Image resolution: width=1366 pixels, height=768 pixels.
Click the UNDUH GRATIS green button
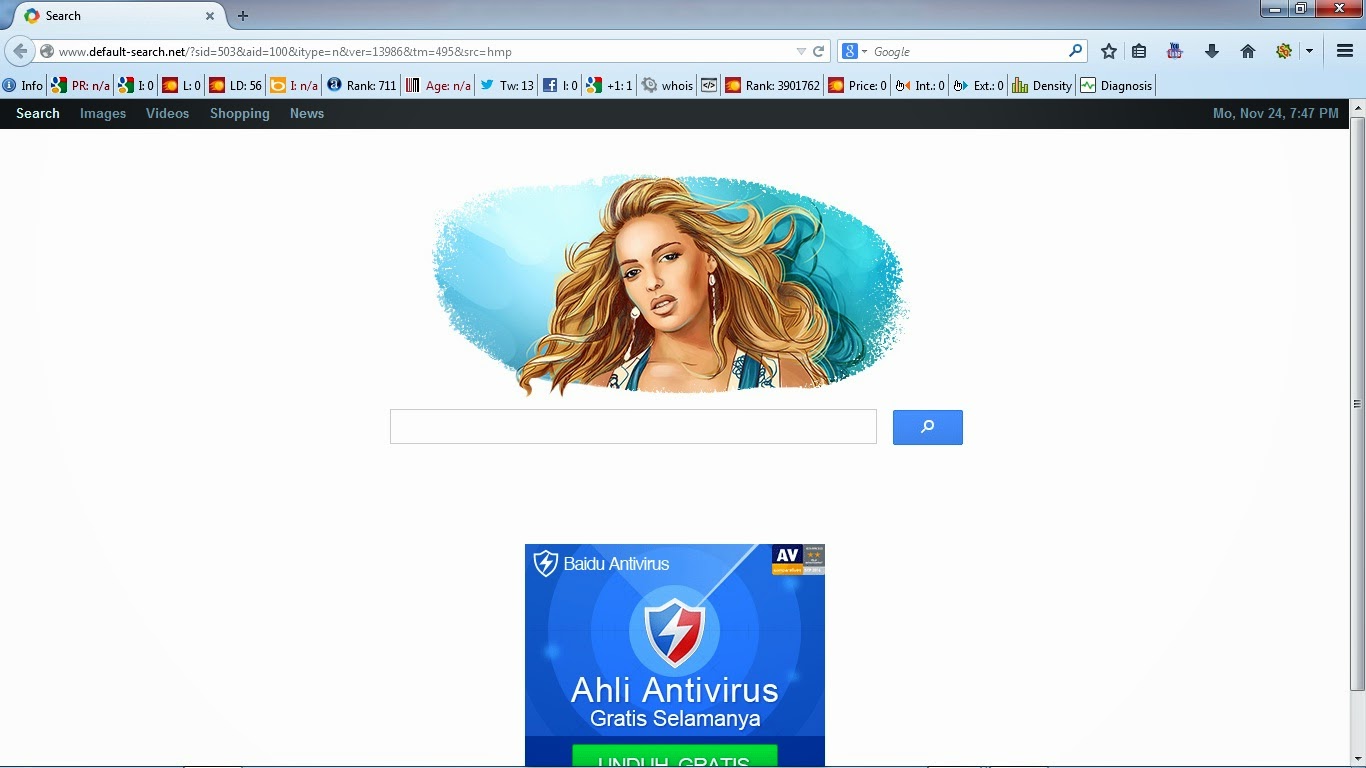pyautogui.click(x=675, y=756)
